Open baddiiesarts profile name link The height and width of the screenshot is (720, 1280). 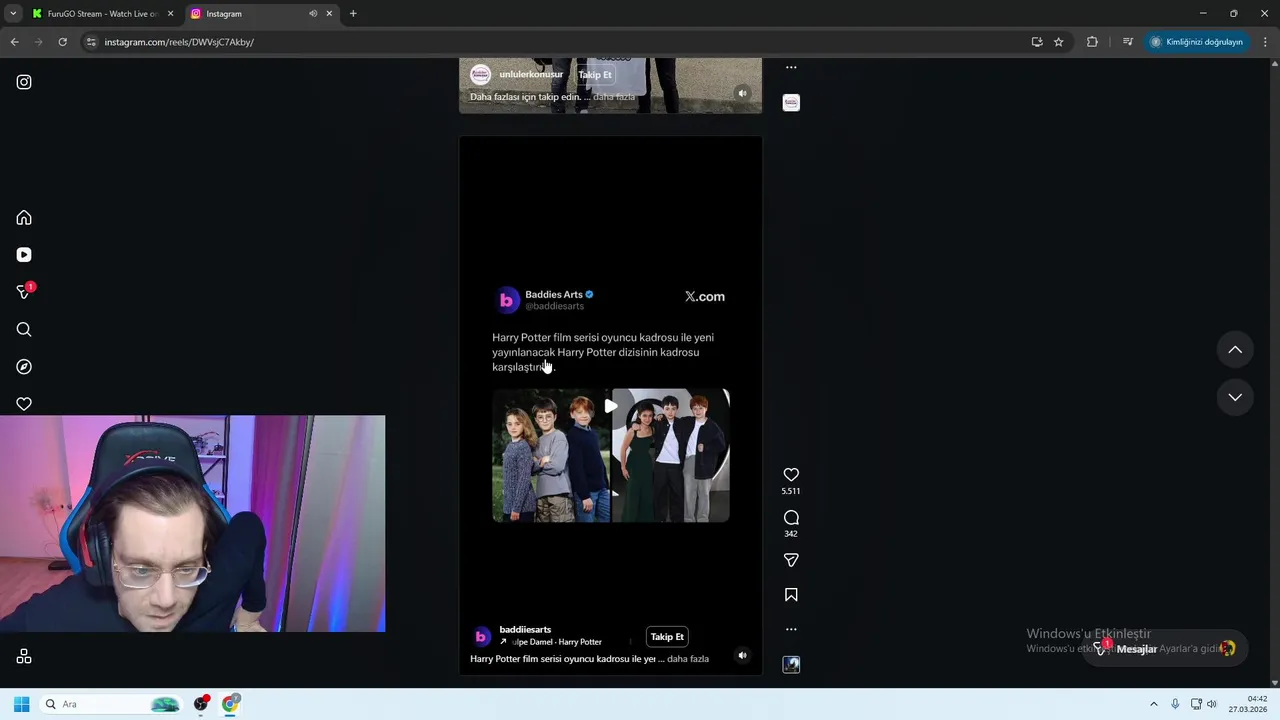point(525,630)
